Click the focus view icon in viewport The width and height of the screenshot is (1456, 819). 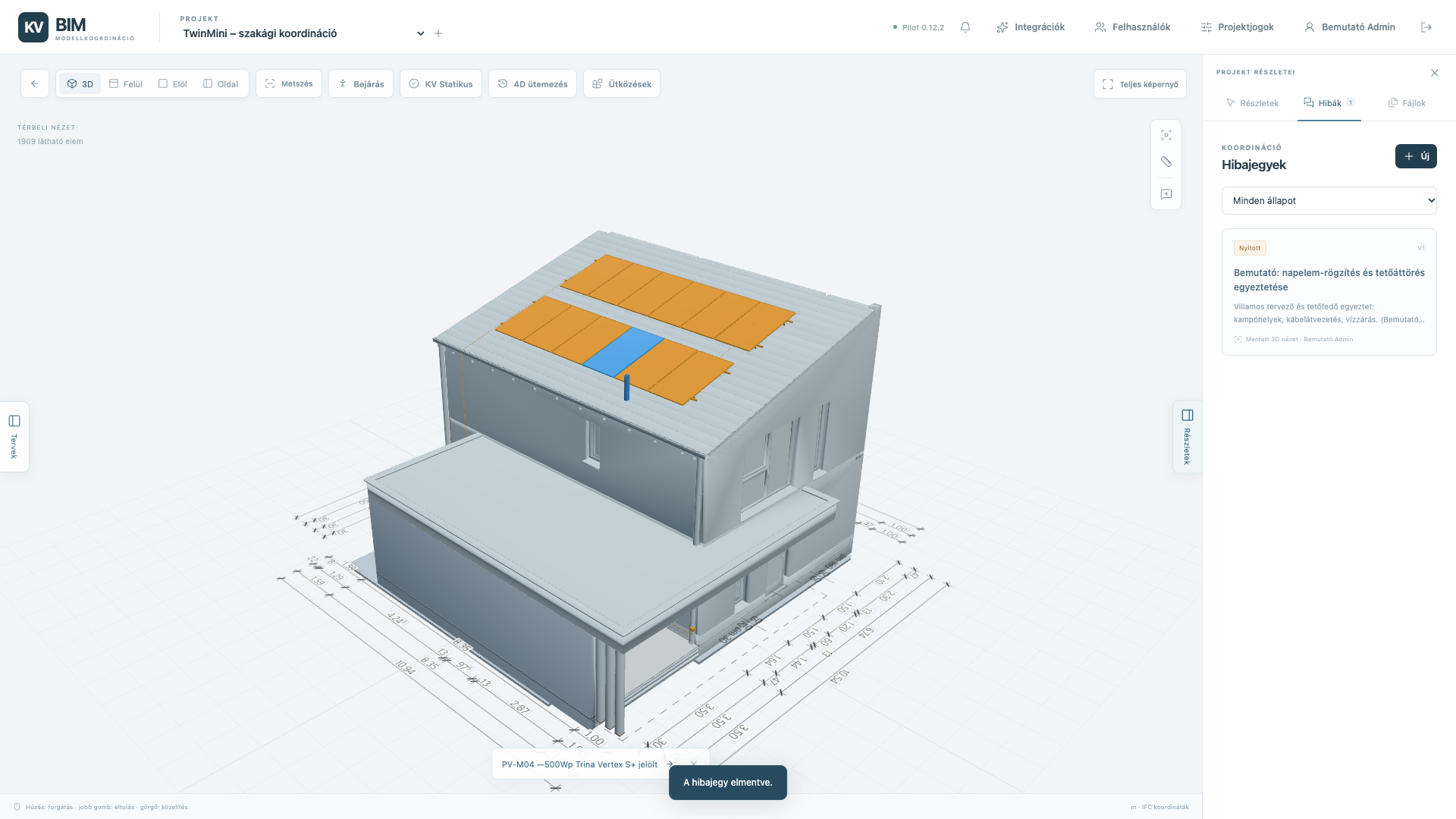1166,135
